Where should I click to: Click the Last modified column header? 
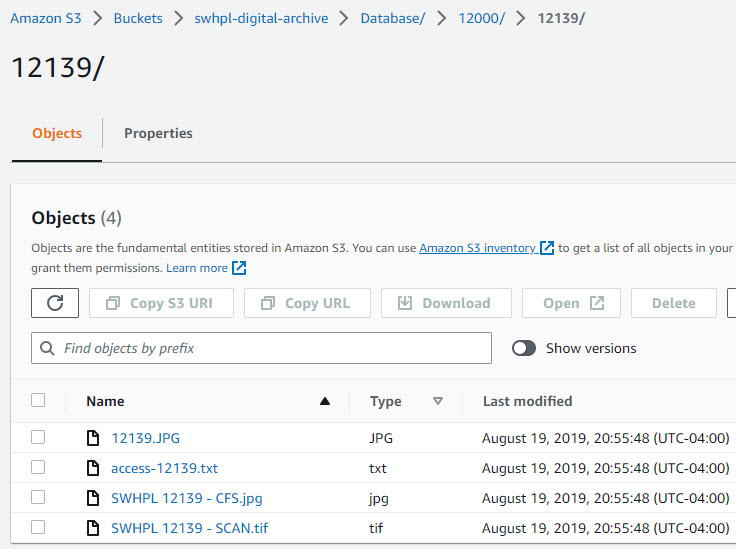(528, 401)
